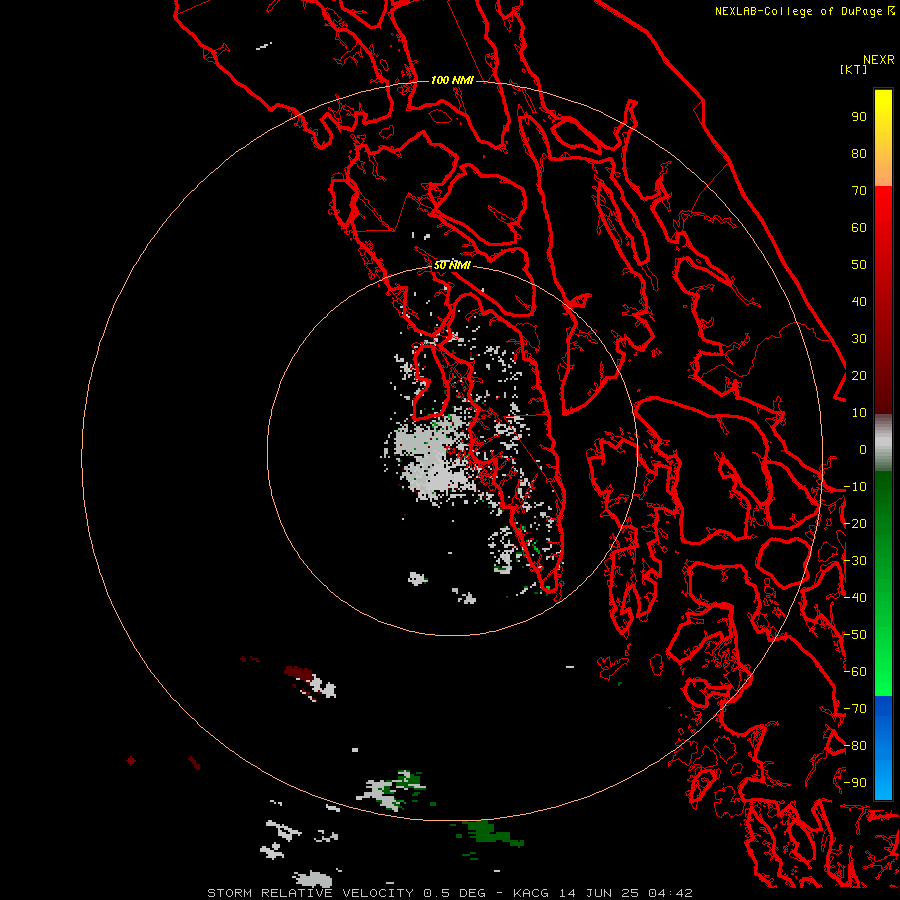Click the NEXR label above the color scale

(x=879, y=60)
